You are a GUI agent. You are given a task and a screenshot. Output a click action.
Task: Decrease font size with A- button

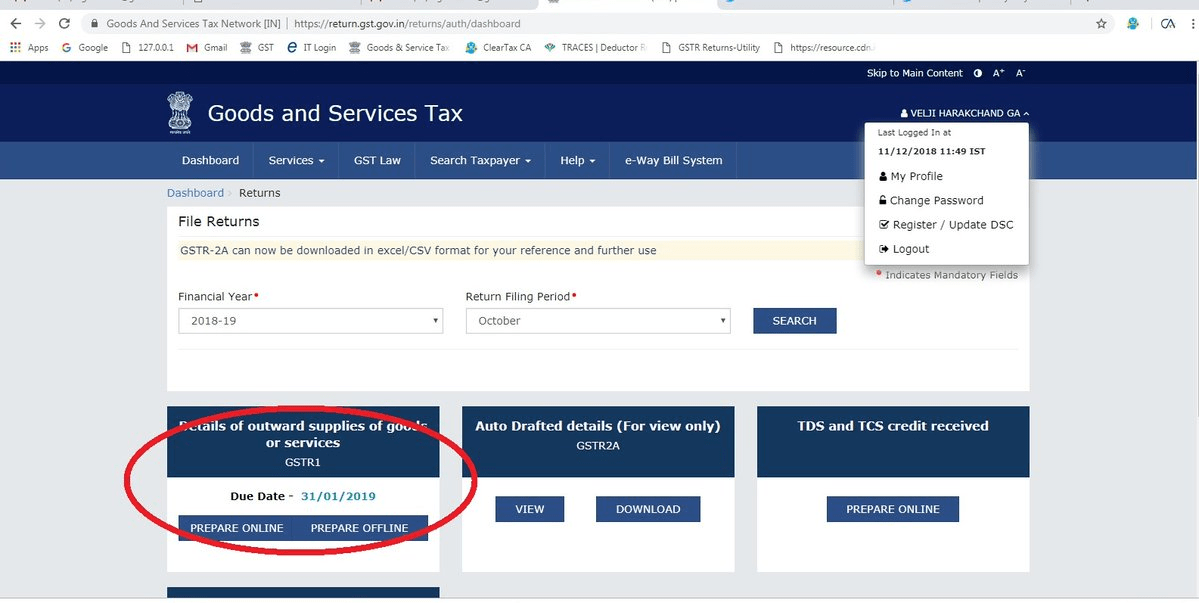point(1020,73)
